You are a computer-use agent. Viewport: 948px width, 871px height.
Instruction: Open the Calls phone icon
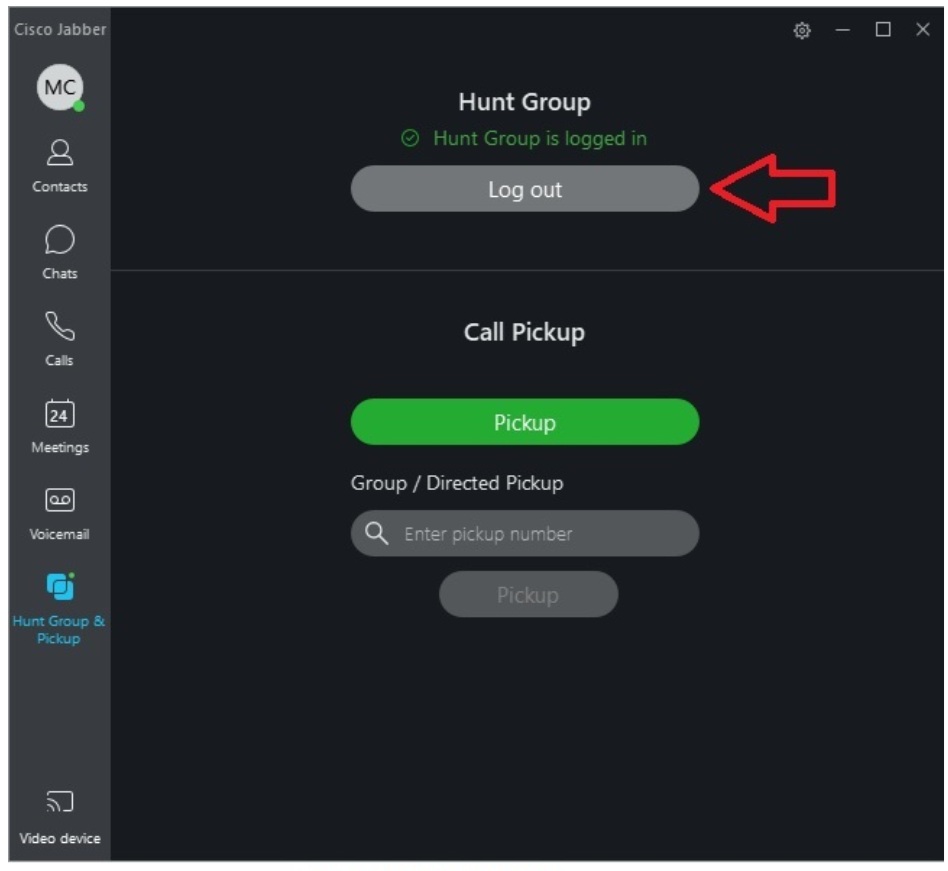click(60, 326)
